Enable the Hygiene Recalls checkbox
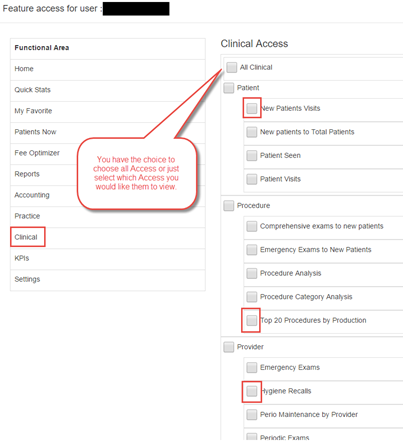 click(x=252, y=391)
